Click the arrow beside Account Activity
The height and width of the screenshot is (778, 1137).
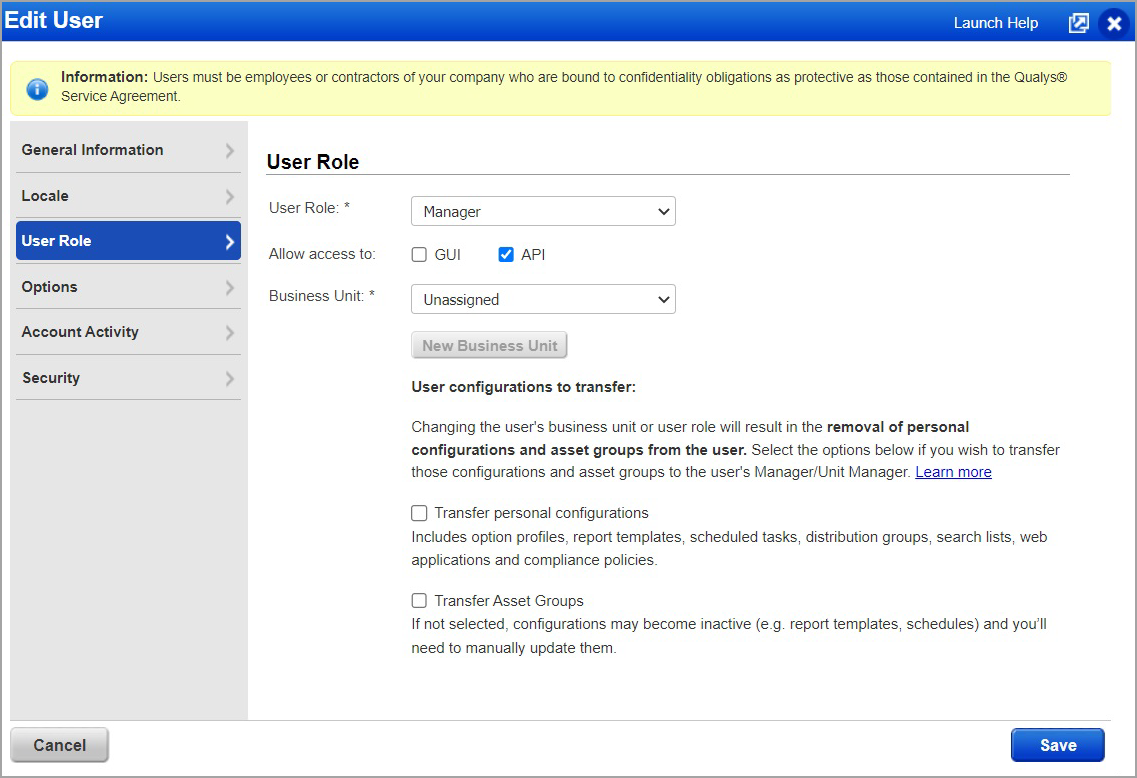click(230, 332)
